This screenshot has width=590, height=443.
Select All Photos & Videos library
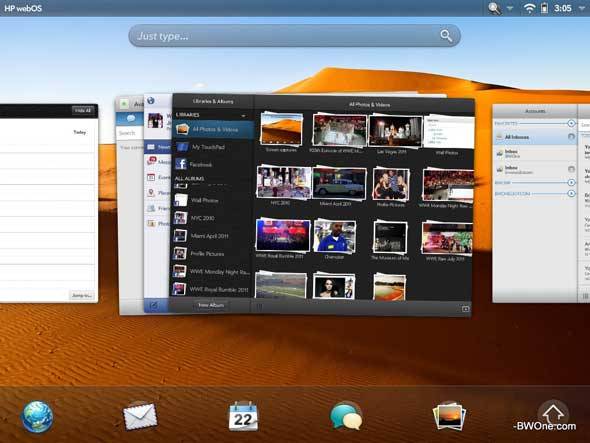click(x=213, y=129)
